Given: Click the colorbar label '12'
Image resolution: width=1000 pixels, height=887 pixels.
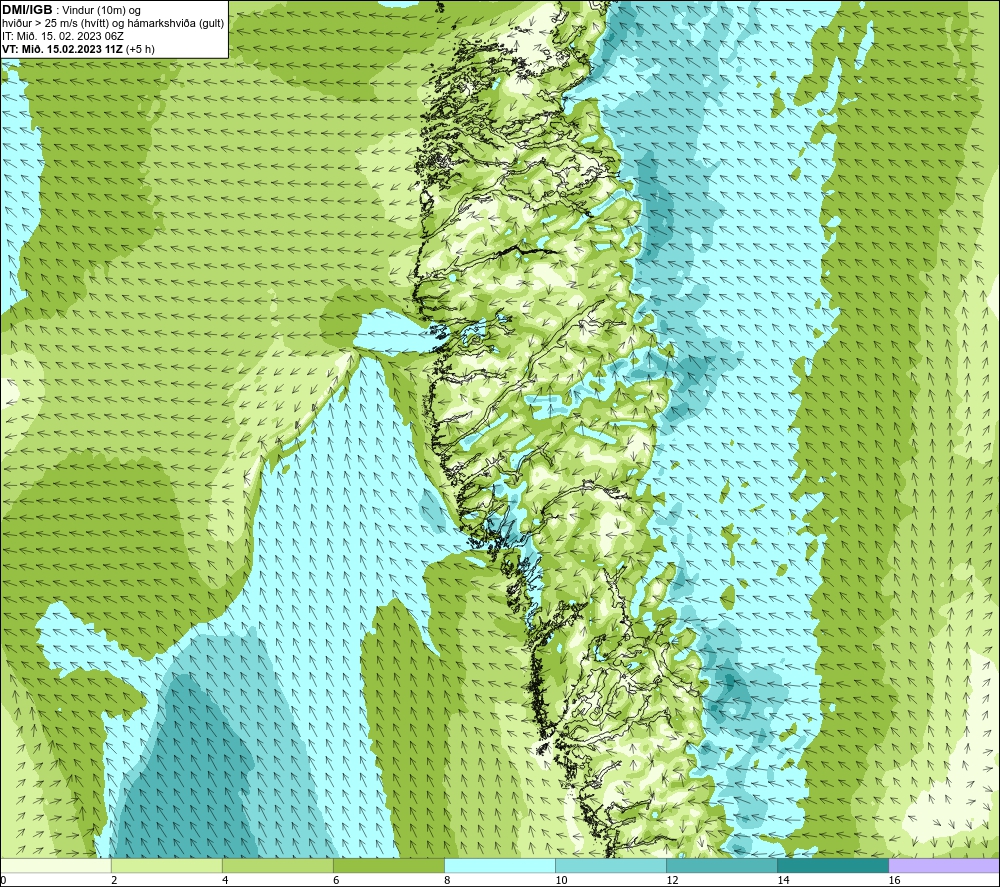Looking at the screenshot, I should 672,880.
